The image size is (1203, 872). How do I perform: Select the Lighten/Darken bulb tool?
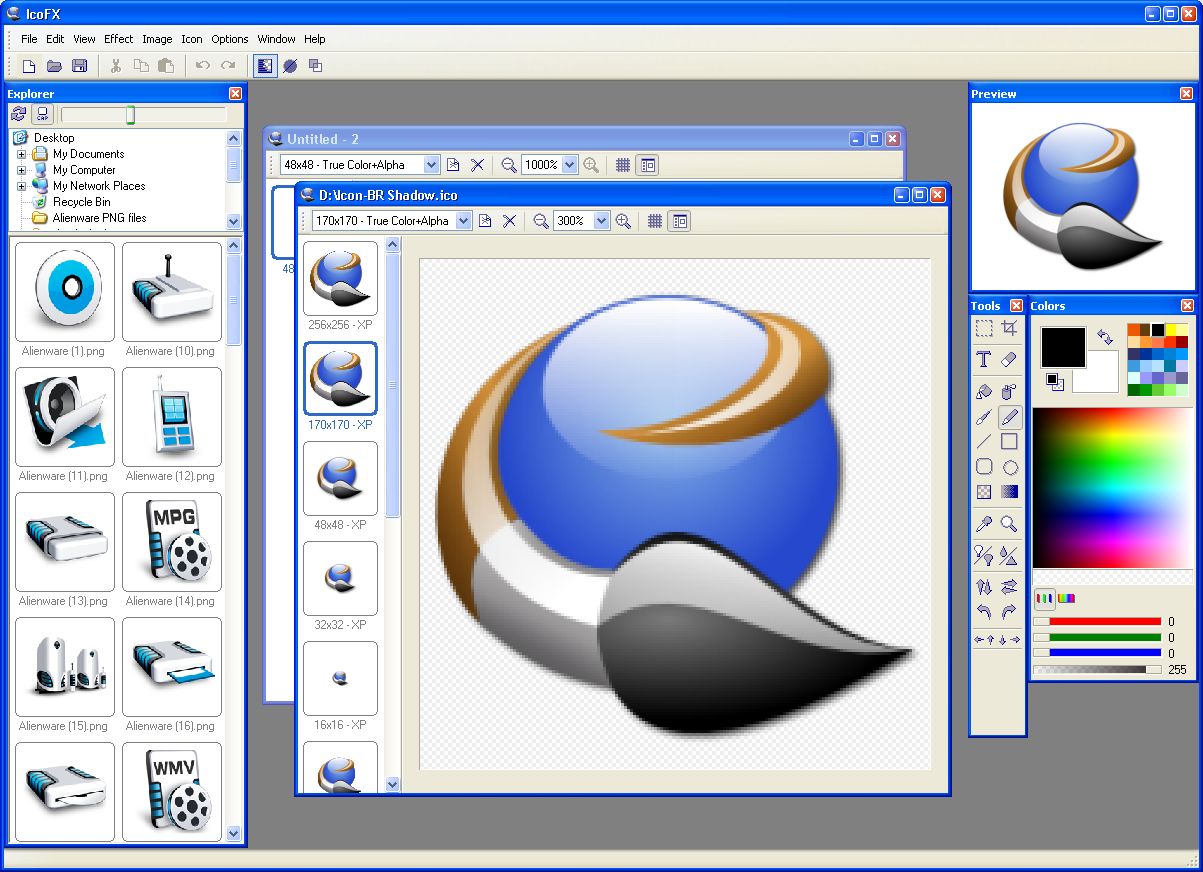(984, 554)
